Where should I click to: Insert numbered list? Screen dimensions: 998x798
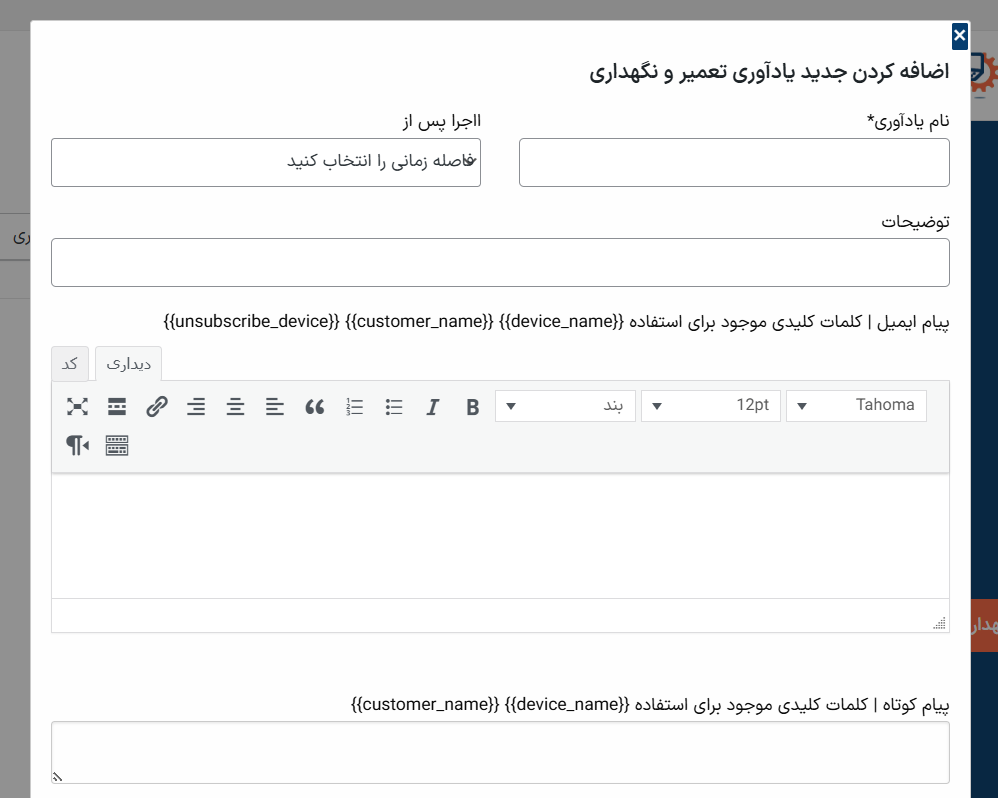[x=355, y=407]
